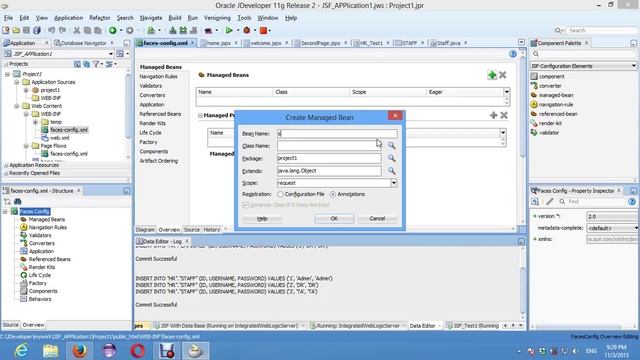Open the Database Navigator tab
The height and width of the screenshot is (360, 640).
pos(83,43)
